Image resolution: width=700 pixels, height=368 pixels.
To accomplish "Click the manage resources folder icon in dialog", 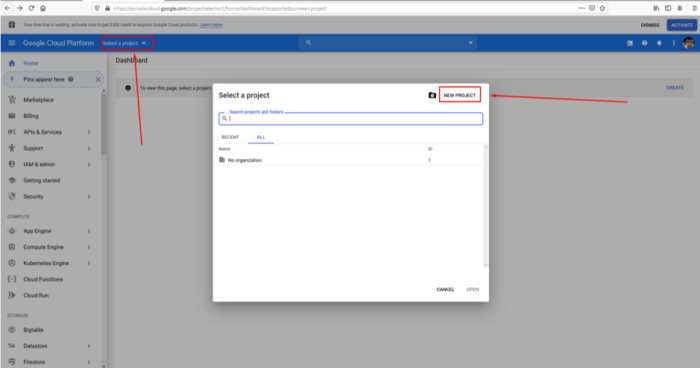I will [x=432, y=95].
